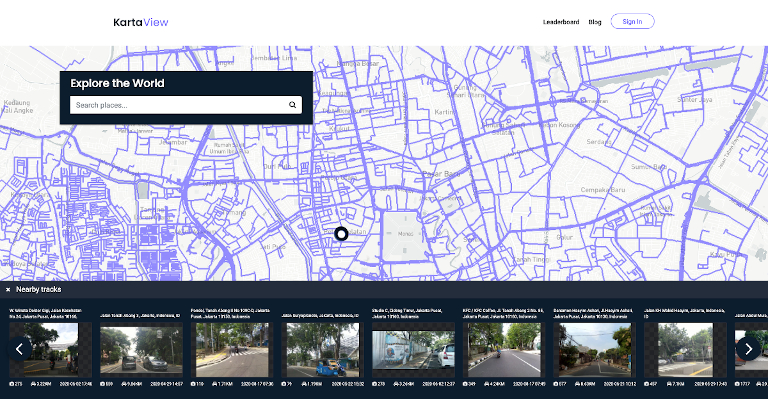Image resolution: width=768 pixels, height=399 pixels.
Task: Click the search magnifier icon
Action: pyautogui.click(x=292, y=105)
